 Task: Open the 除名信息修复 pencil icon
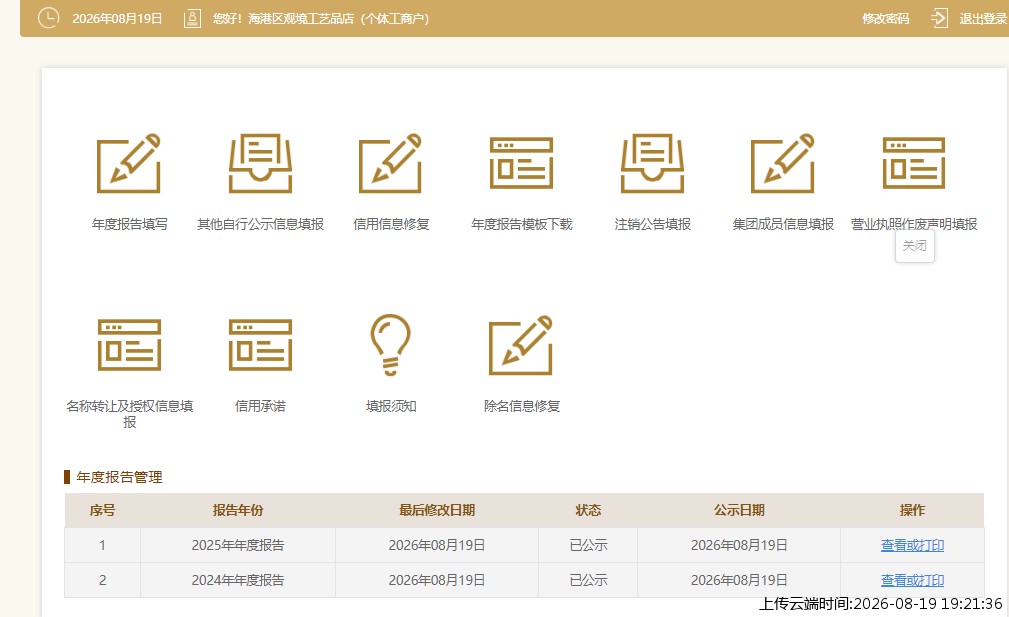521,345
